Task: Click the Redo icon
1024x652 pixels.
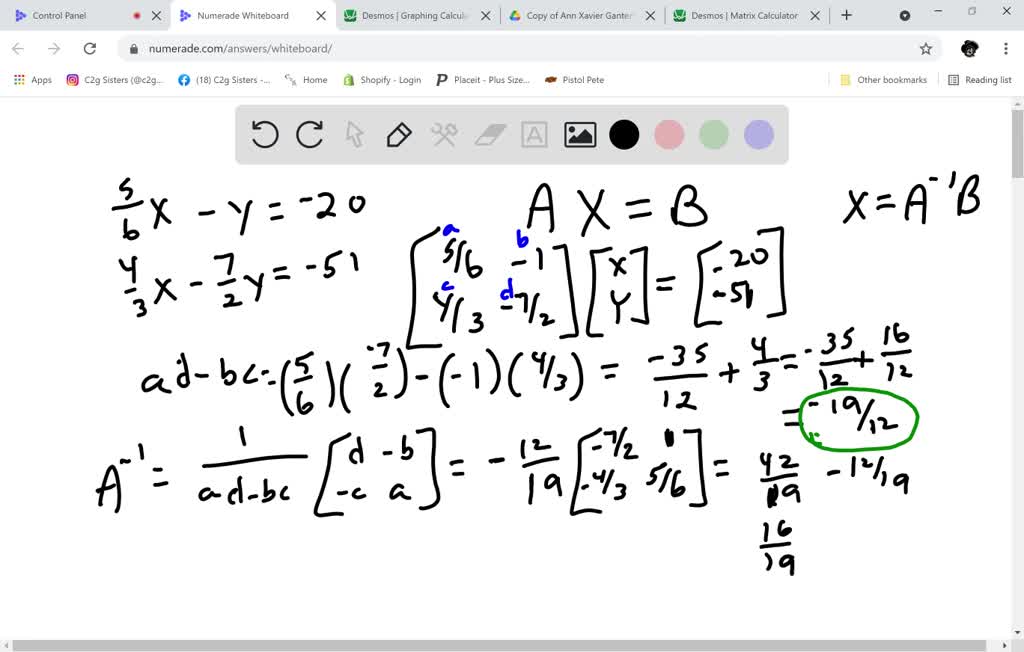Action: [309, 134]
